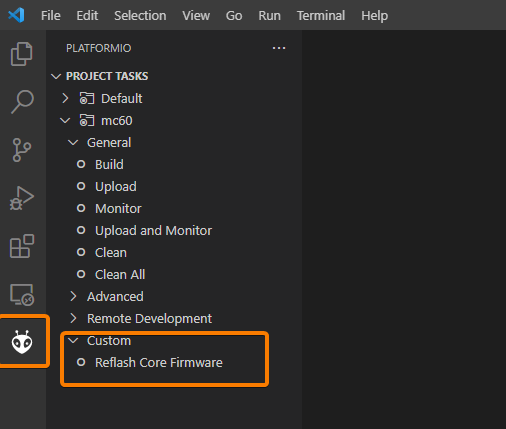Open the Go menu
This screenshot has width=506, height=429.
tap(234, 16)
